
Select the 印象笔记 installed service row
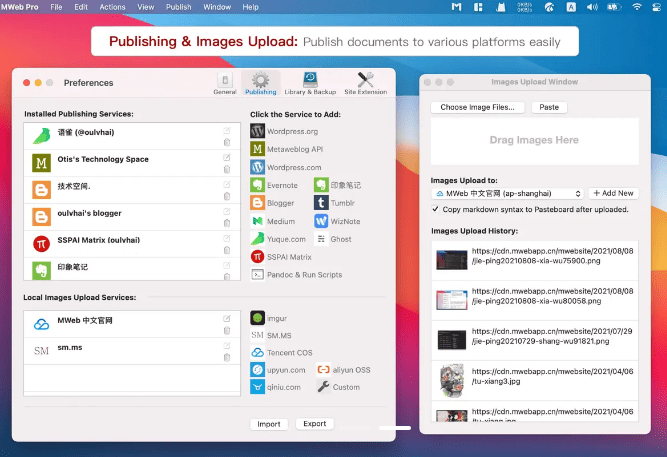(132, 269)
